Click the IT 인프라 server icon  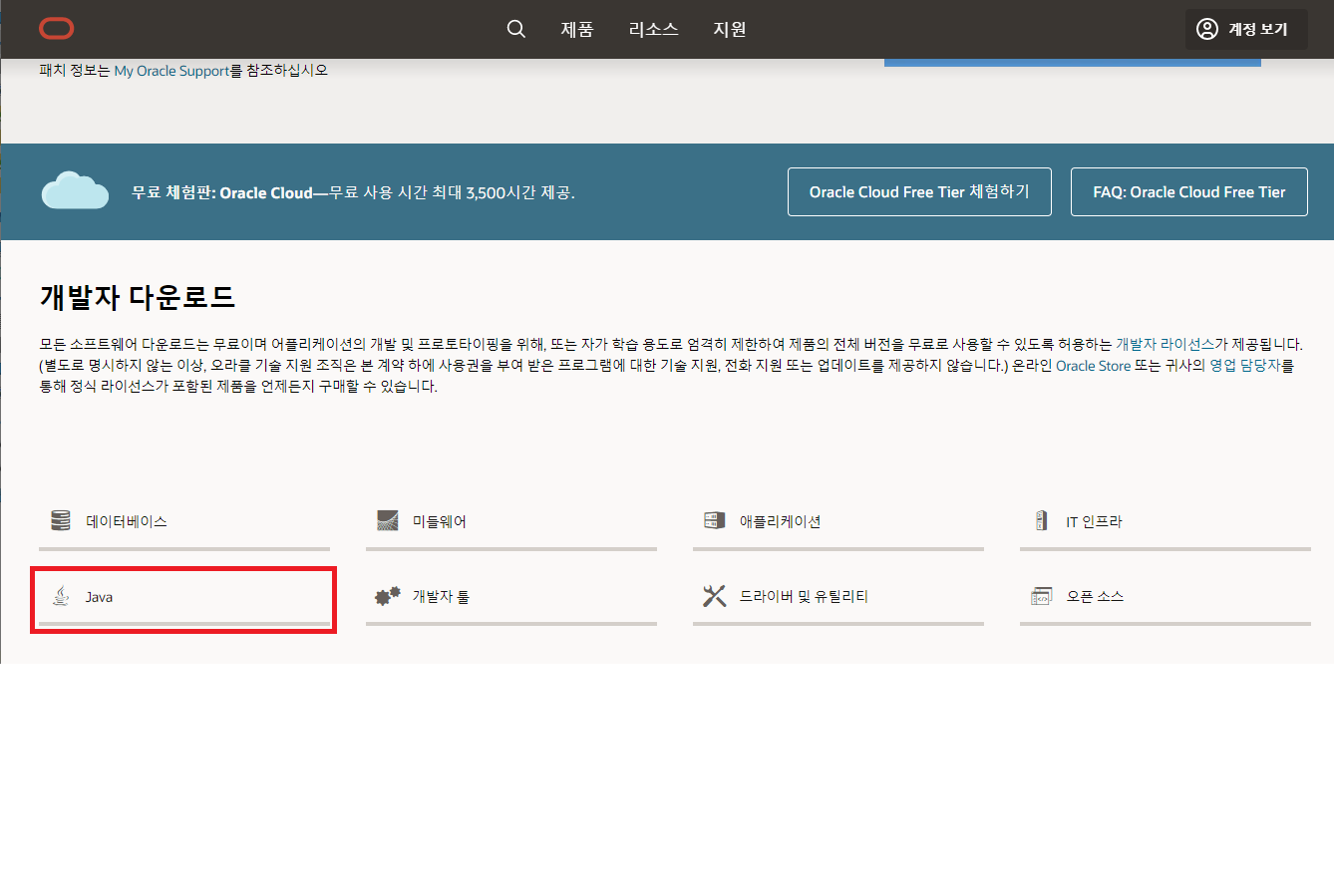click(1042, 520)
